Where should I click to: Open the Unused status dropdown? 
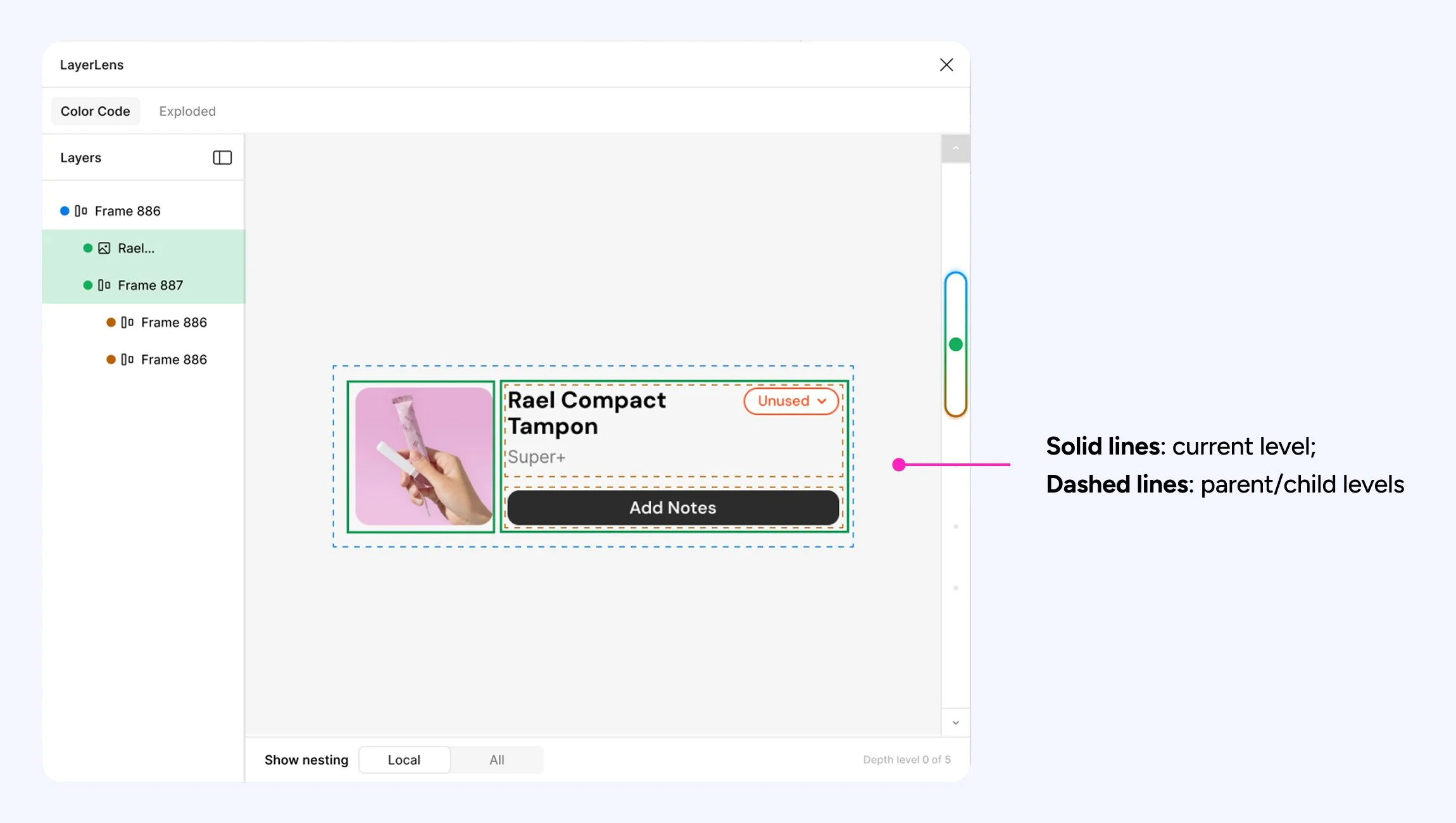click(x=791, y=401)
